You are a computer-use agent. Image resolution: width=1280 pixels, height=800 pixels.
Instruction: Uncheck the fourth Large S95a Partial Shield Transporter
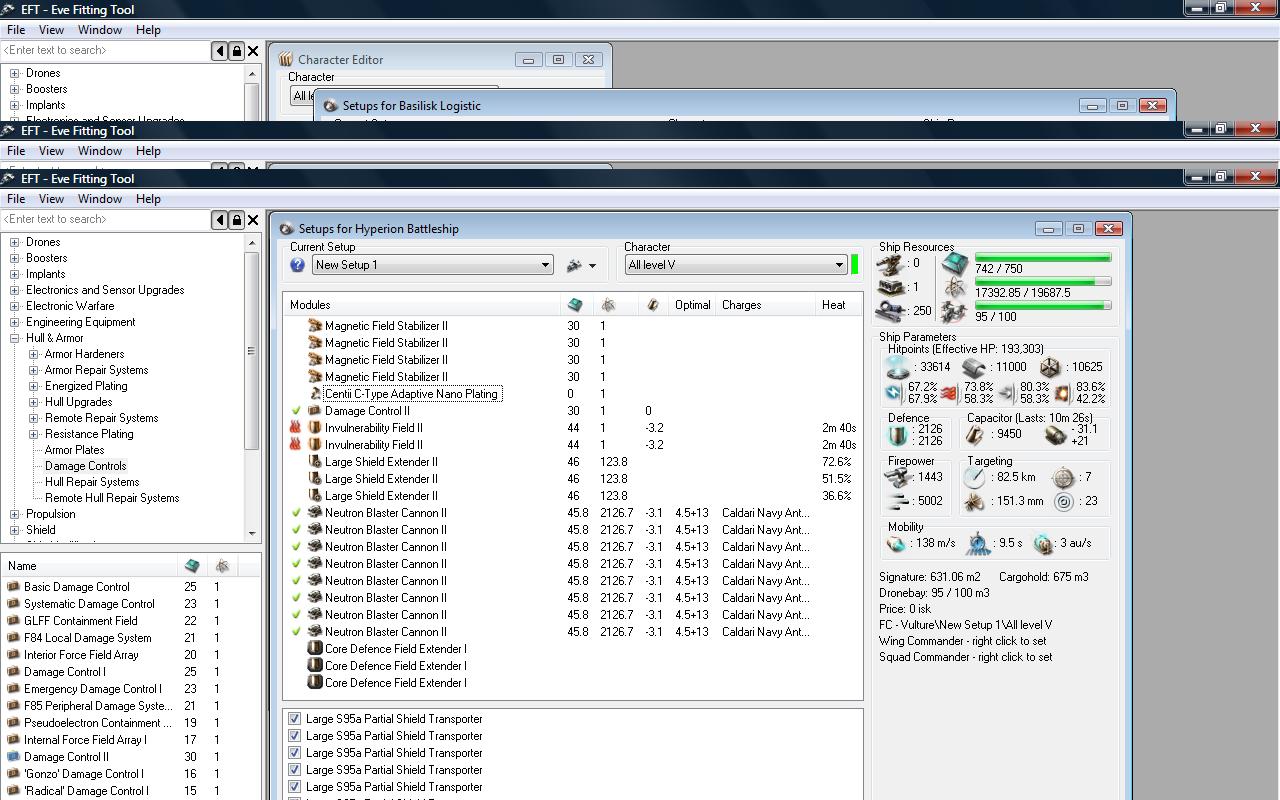click(x=294, y=770)
